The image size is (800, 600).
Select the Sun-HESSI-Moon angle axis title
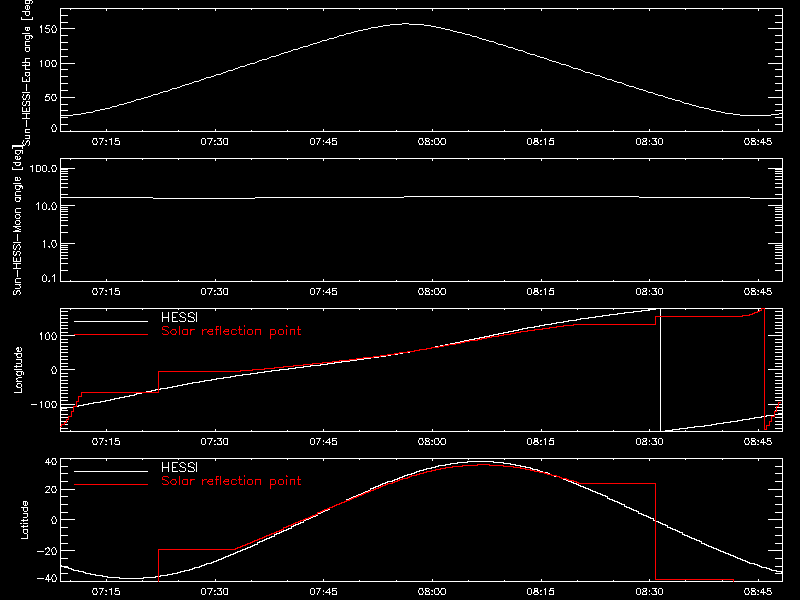[x=17, y=220]
